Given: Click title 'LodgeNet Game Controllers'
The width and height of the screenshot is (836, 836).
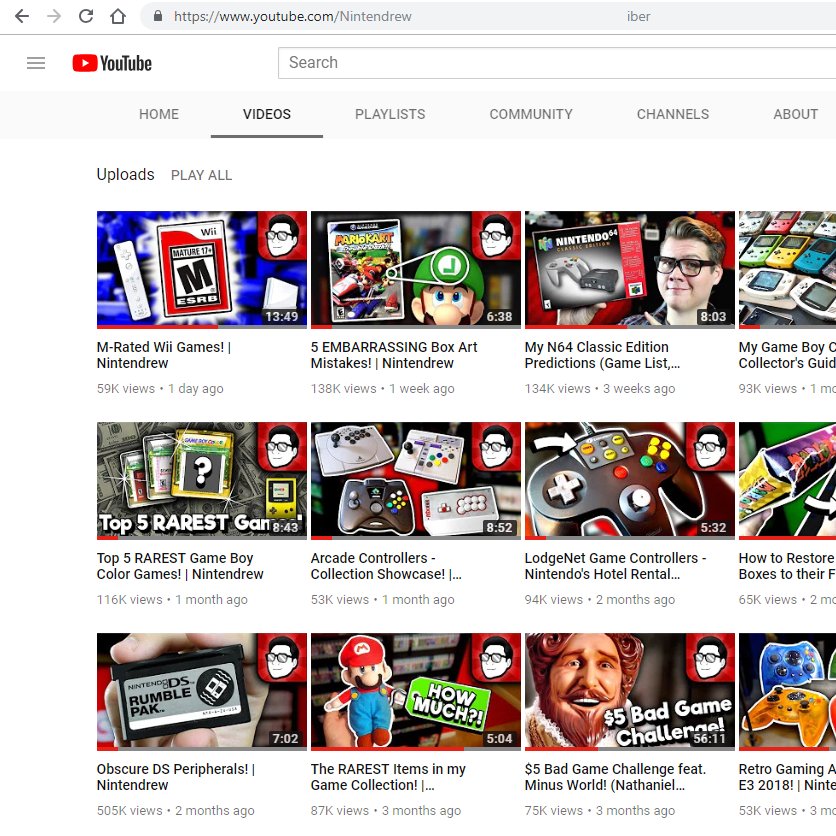Looking at the screenshot, I should pos(615,566).
